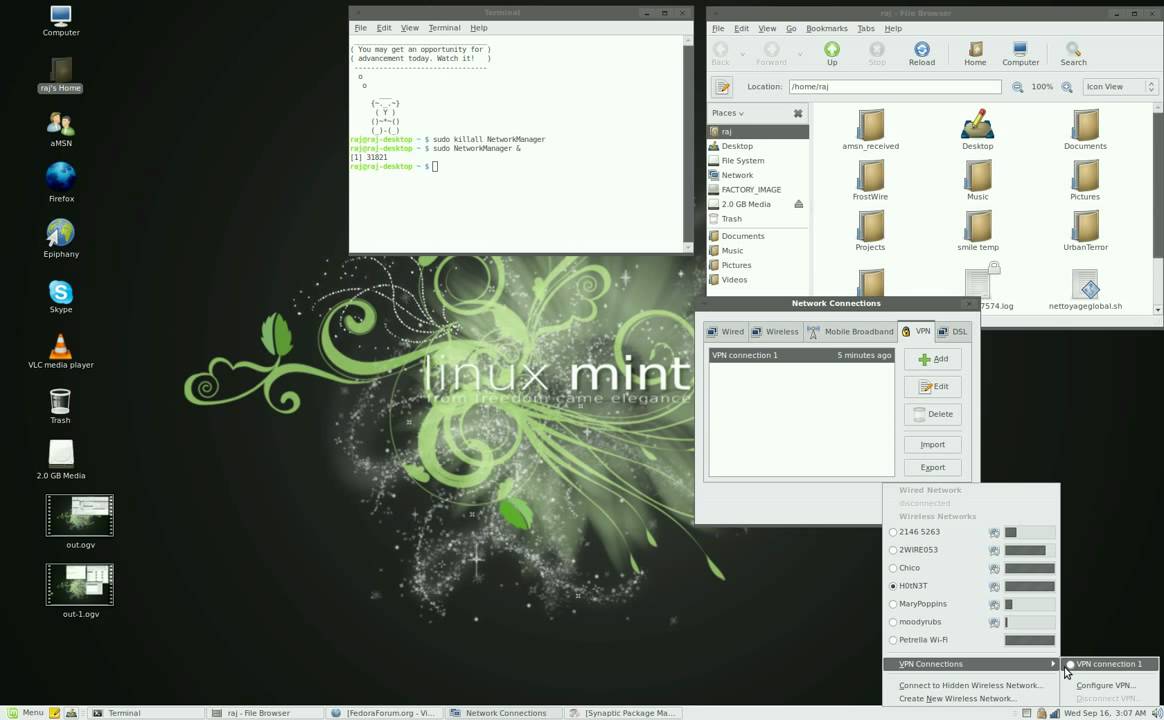Click the zoom in magnifier icon
This screenshot has height=720, width=1164.
[1067, 87]
